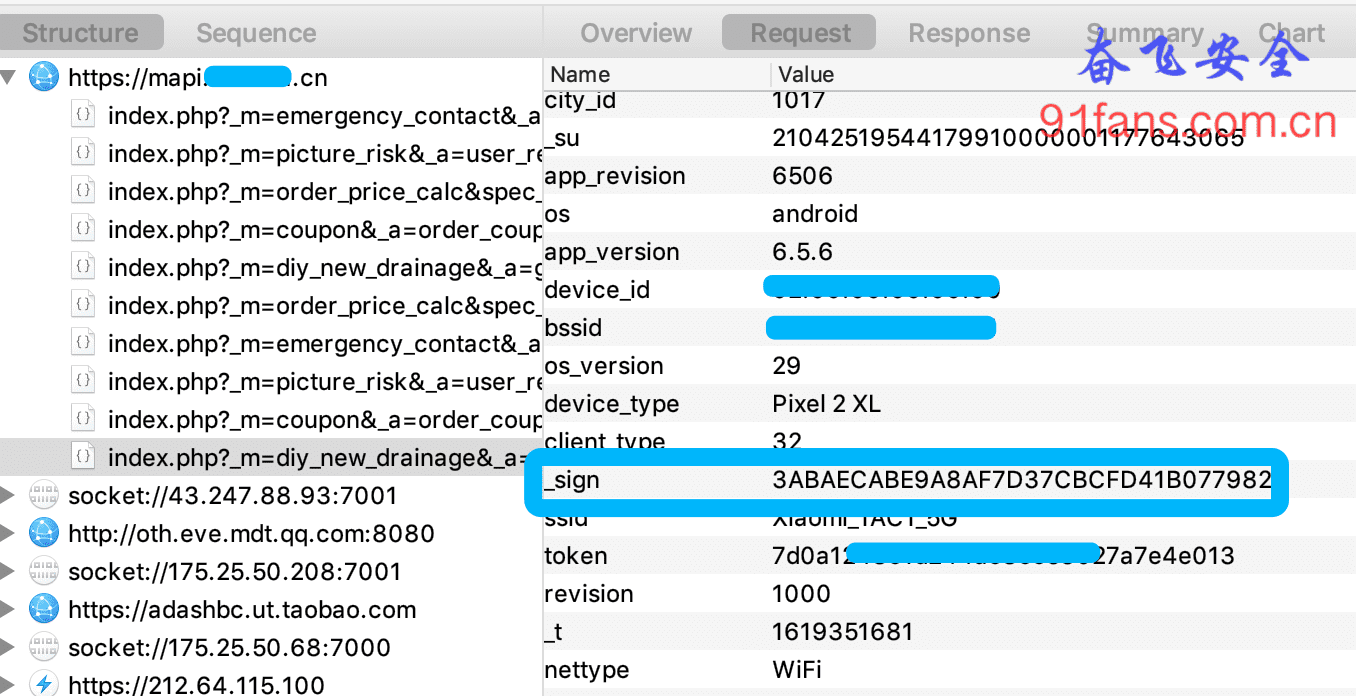Click the value 29
This screenshot has width=1356, height=696.
click(x=787, y=366)
